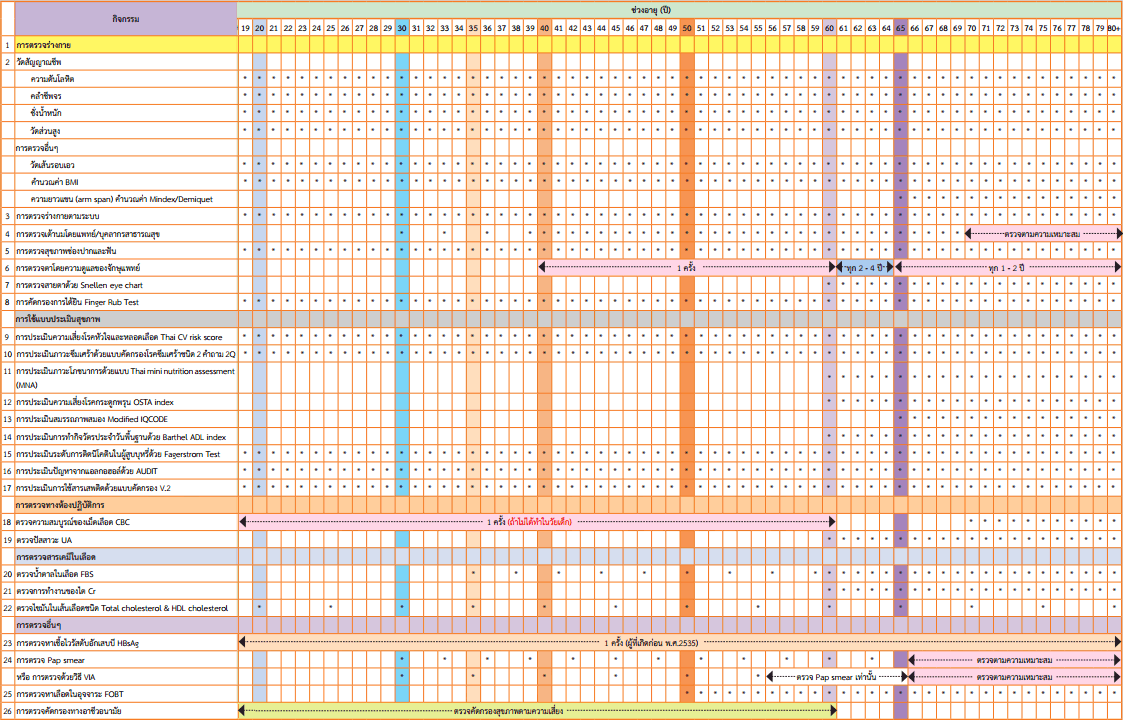This screenshot has width=1123, height=720.
Task: Click the 'ทุก 1 - 2 ปี' band
Action: coord(1008,267)
